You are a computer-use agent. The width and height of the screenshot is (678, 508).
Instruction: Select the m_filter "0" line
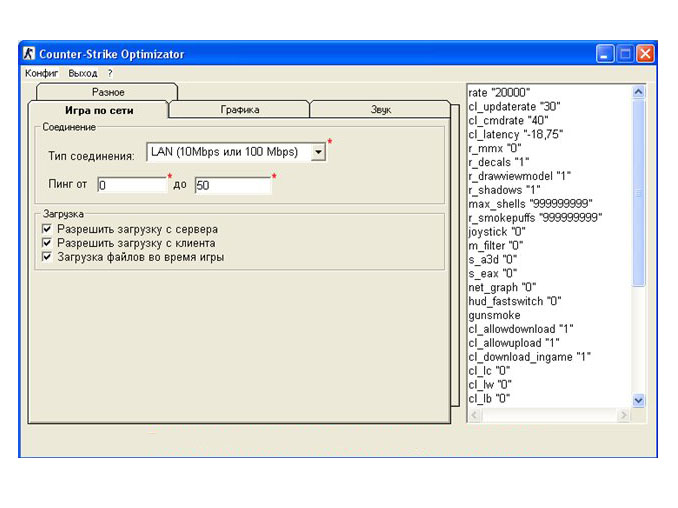(x=496, y=246)
